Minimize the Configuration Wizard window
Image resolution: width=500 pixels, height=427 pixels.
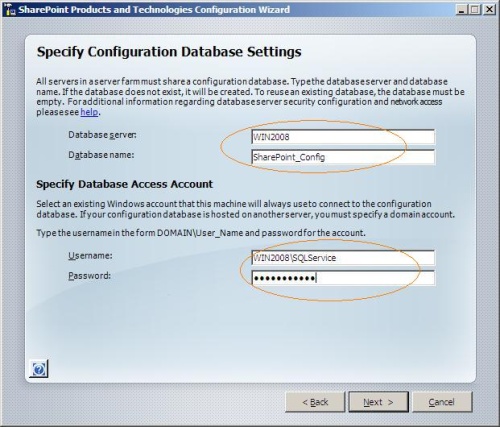(461, 9)
